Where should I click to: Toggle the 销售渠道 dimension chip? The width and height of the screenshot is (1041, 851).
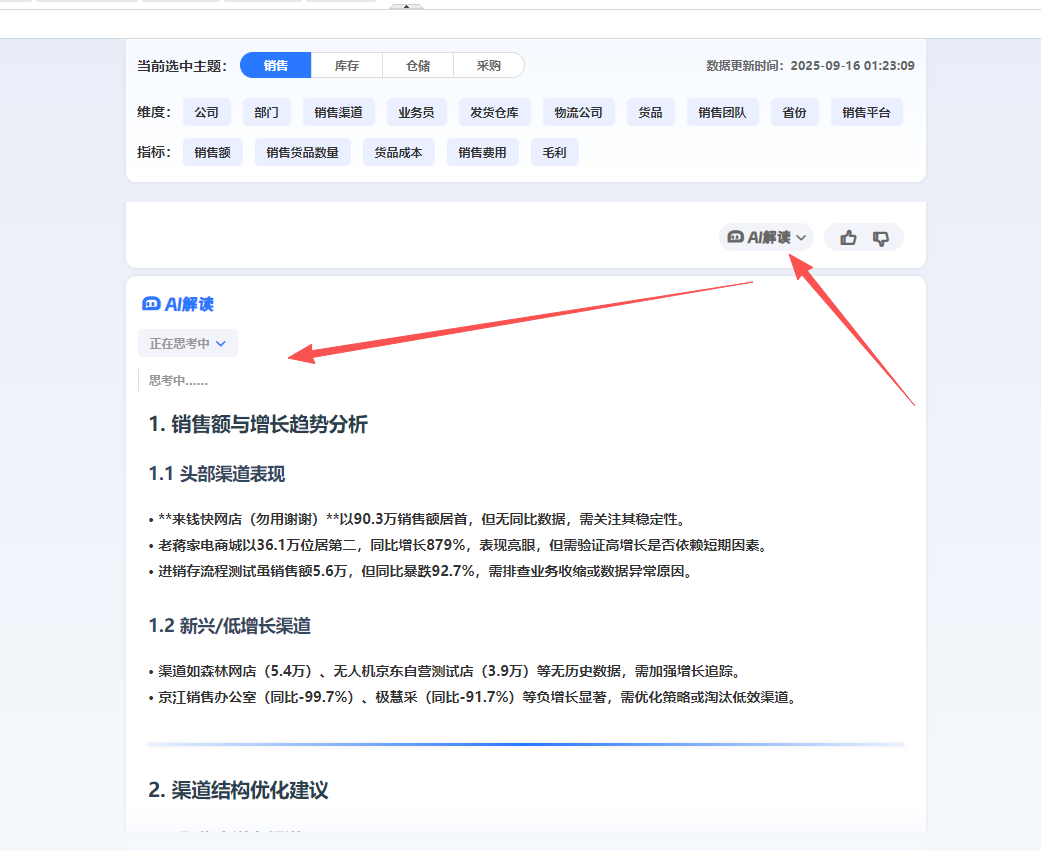coord(338,112)
